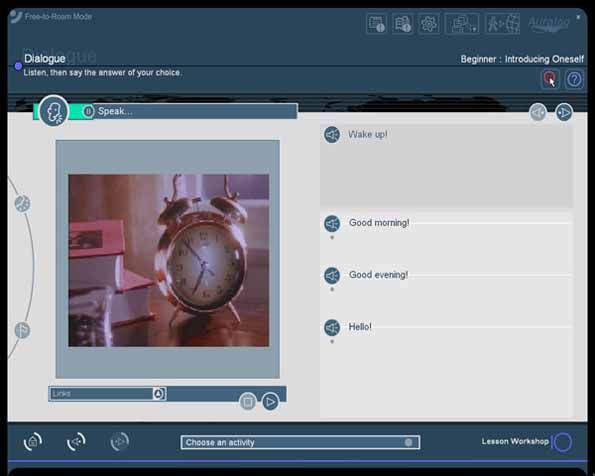Click the Free-to-Roam Mode phone icon
This screenshot has width=595, height=476.
click(16, 17)
